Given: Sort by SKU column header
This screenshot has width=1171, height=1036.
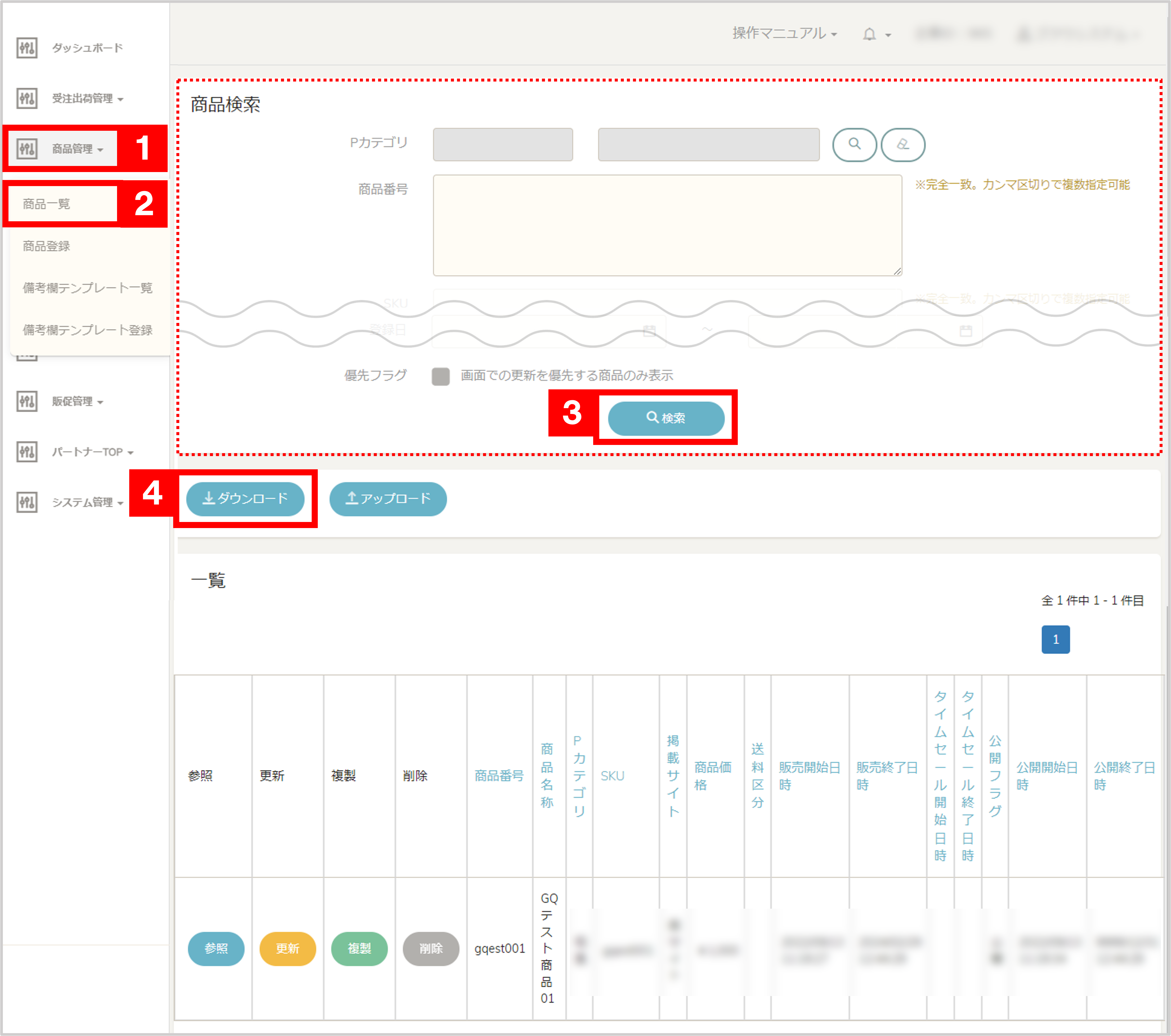Looking at the screenshot, I should coord(612,776).
